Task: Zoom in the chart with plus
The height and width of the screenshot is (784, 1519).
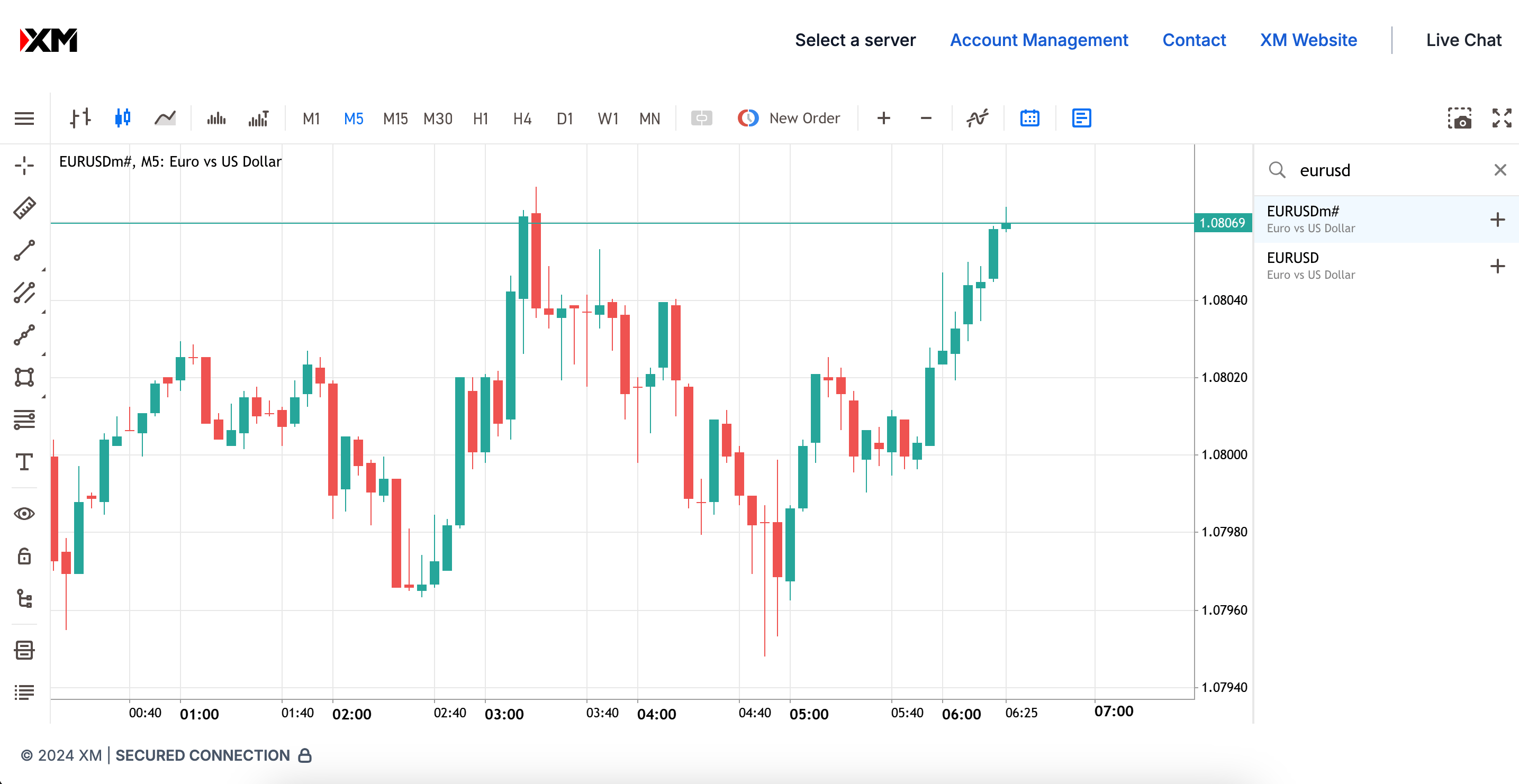Action: (x=883, y=118)
